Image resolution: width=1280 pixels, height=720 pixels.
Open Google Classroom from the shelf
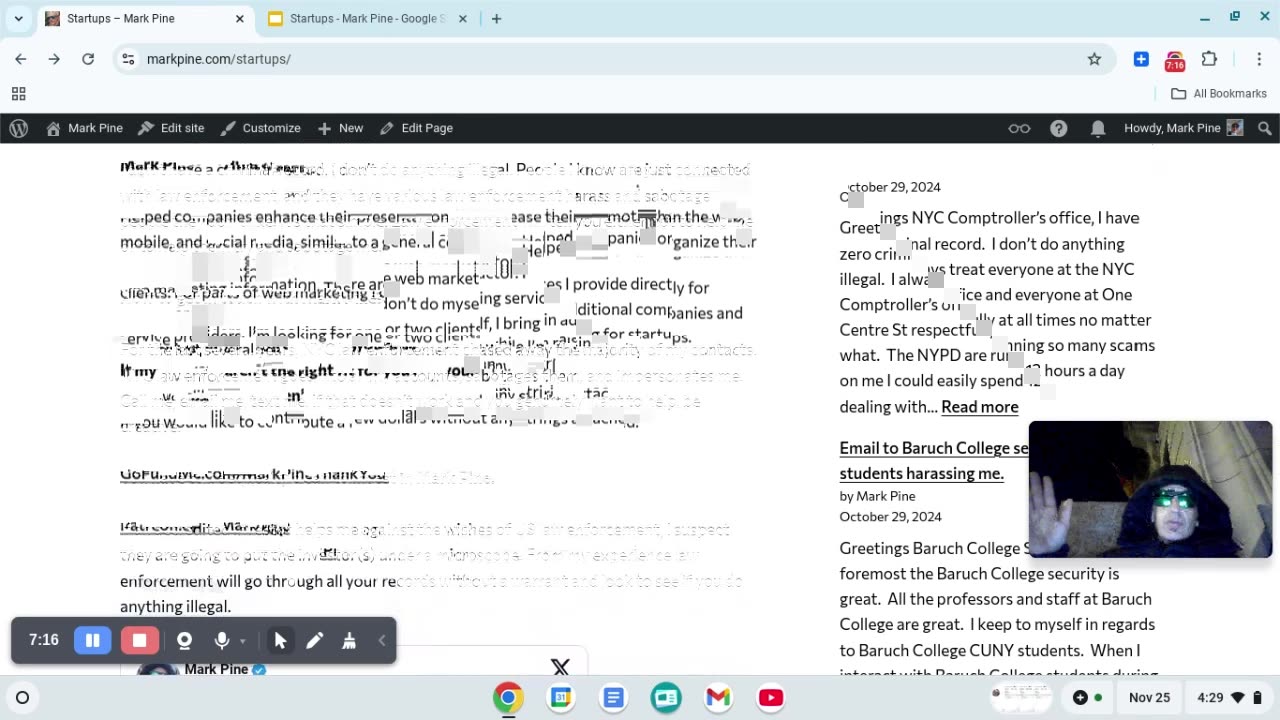click(666, 697)
